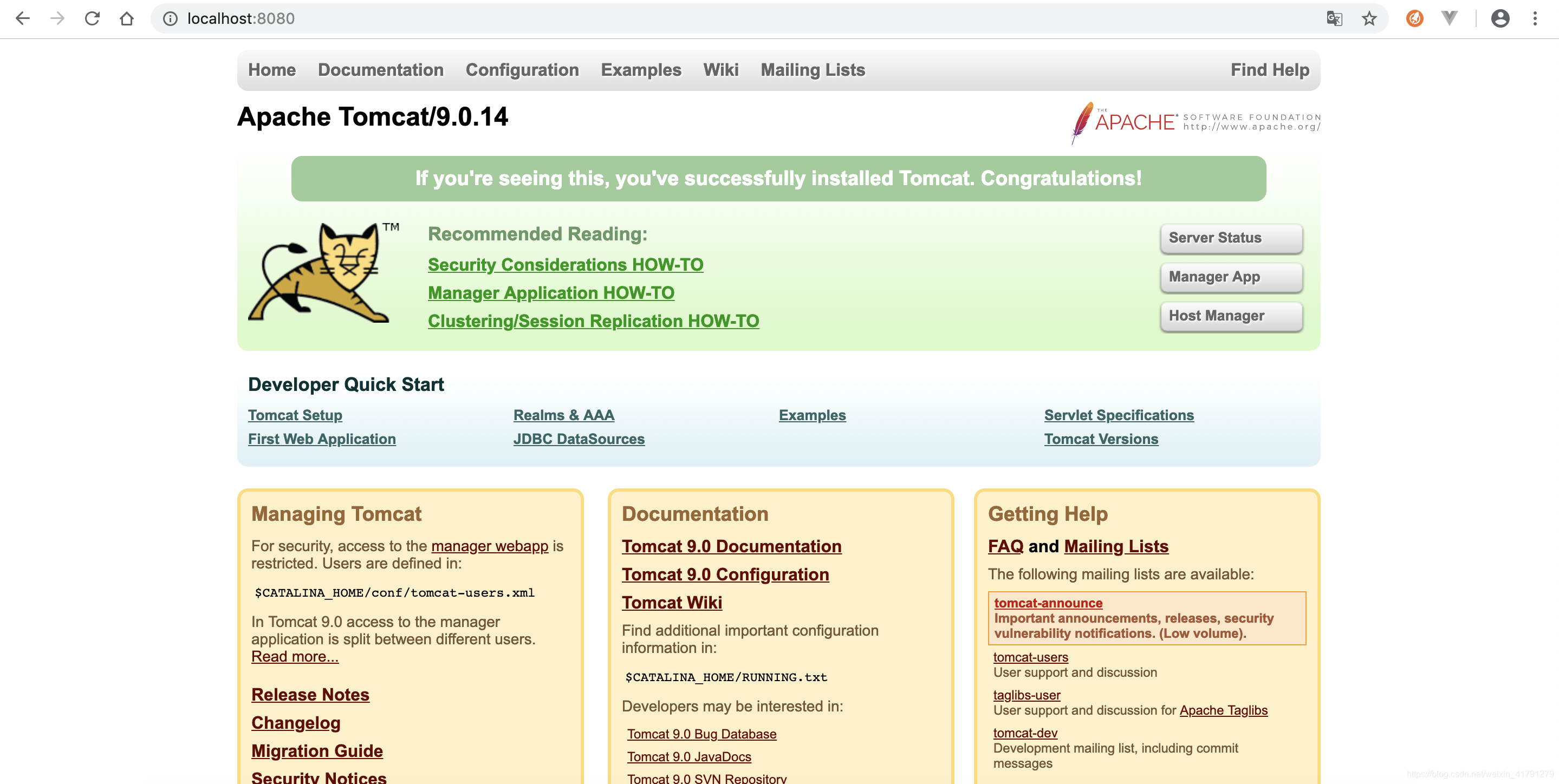
Task: Open Configuration in the nav bar
Action: pos(522,70)
